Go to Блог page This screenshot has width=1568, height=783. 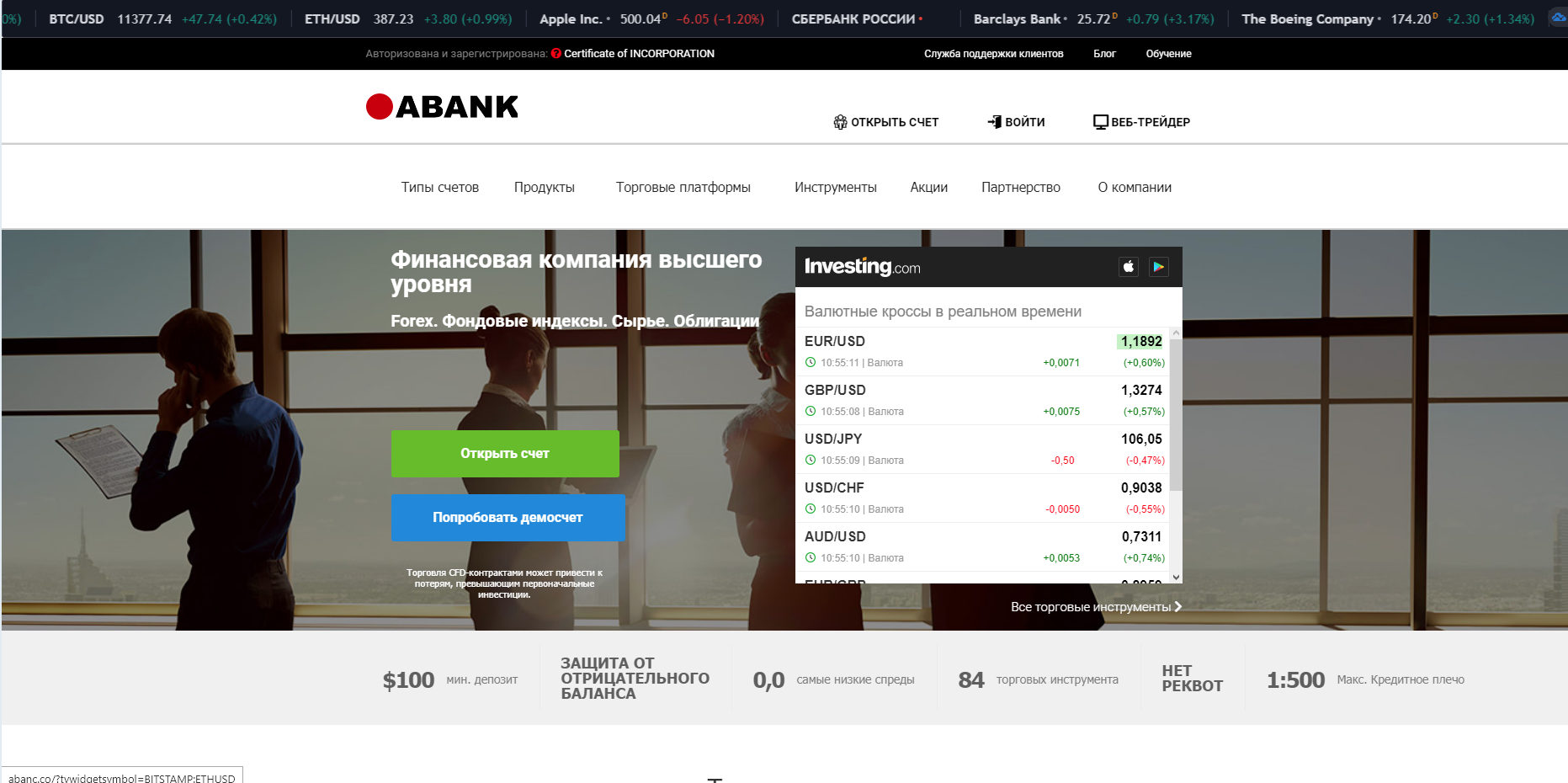pos(1104,54)
